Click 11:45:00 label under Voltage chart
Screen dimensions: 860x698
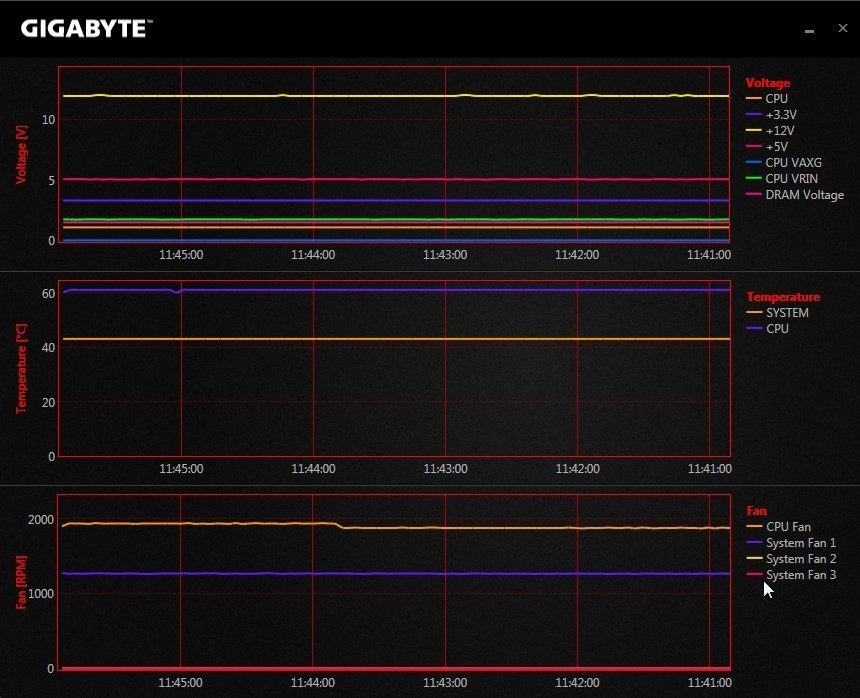tap(181, 255)
